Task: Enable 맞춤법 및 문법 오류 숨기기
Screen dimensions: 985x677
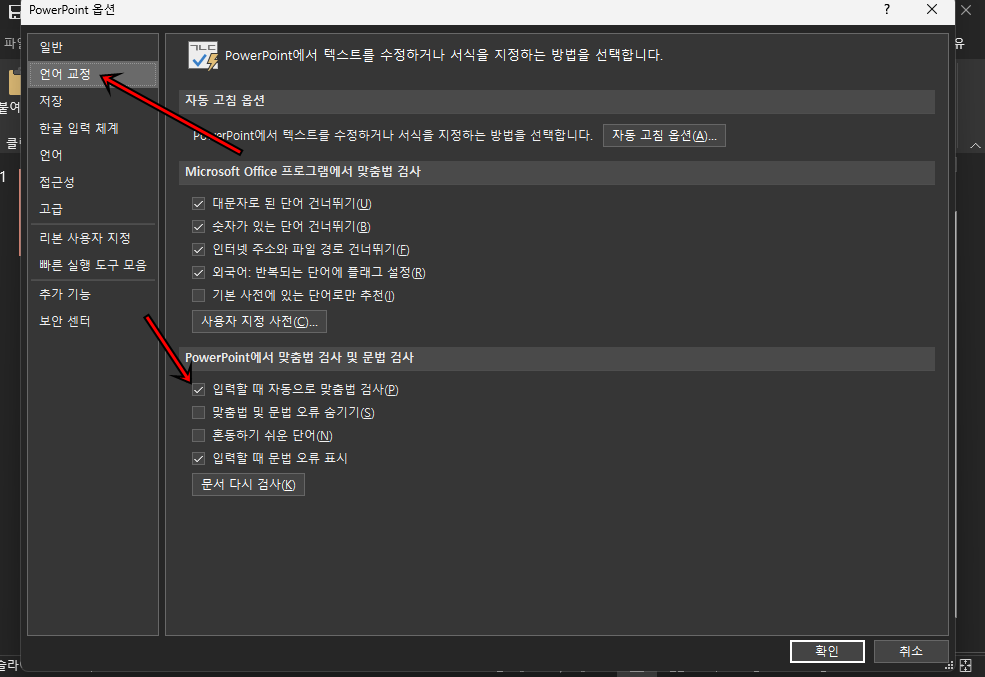Action: click(x=199, y=413)
